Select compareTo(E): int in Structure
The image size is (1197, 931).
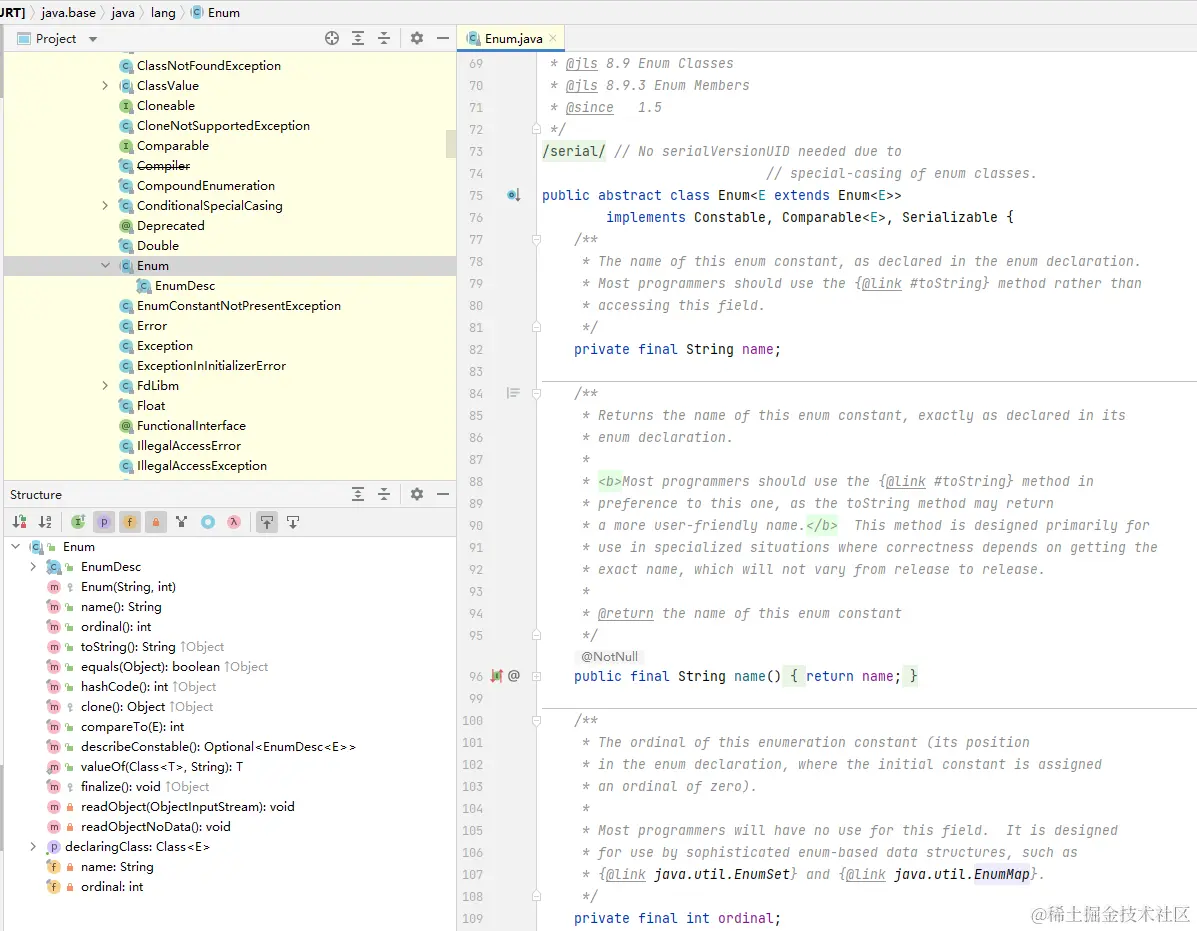(132, 726)
